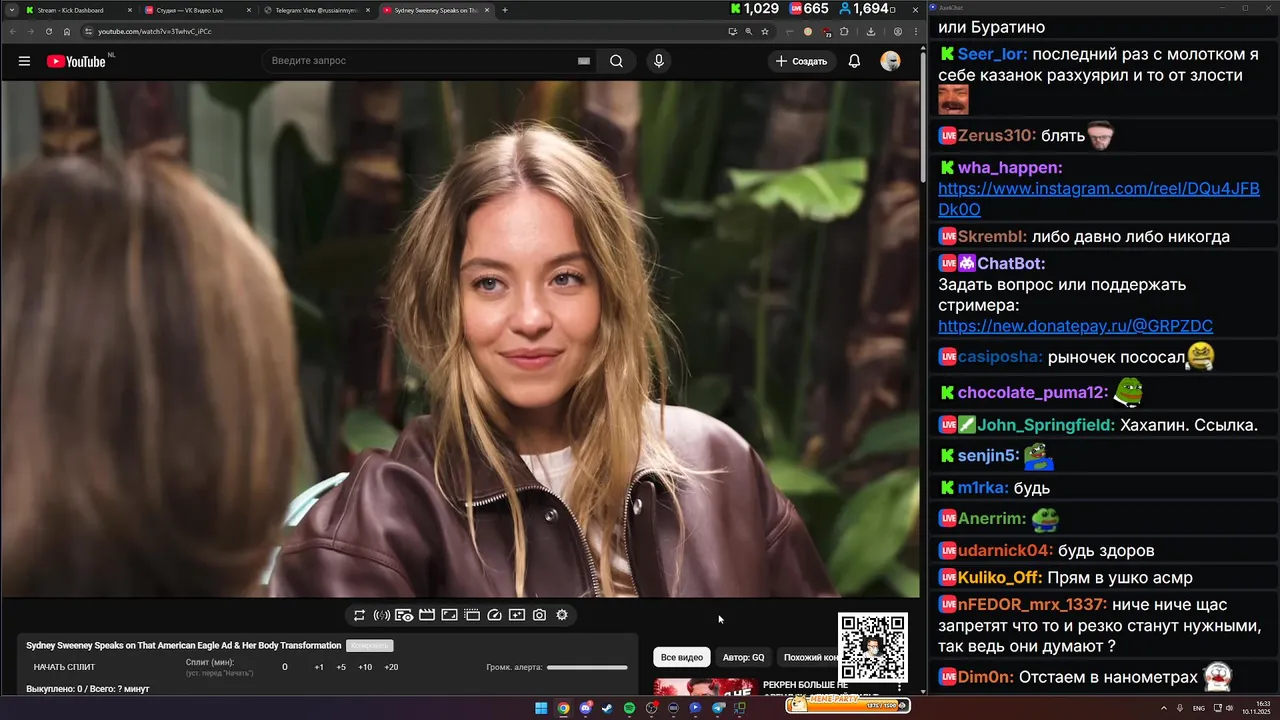Viewport: 1280px width, 720px height.
Task: Open the player toolbar settings gear
Action: tap(562, 615)
